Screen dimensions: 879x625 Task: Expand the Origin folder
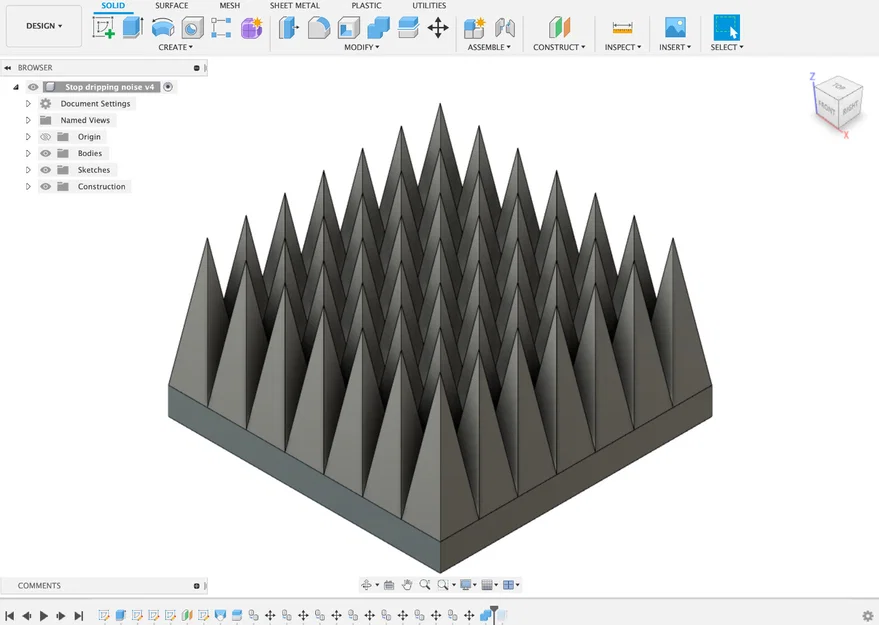pos(28,137)
